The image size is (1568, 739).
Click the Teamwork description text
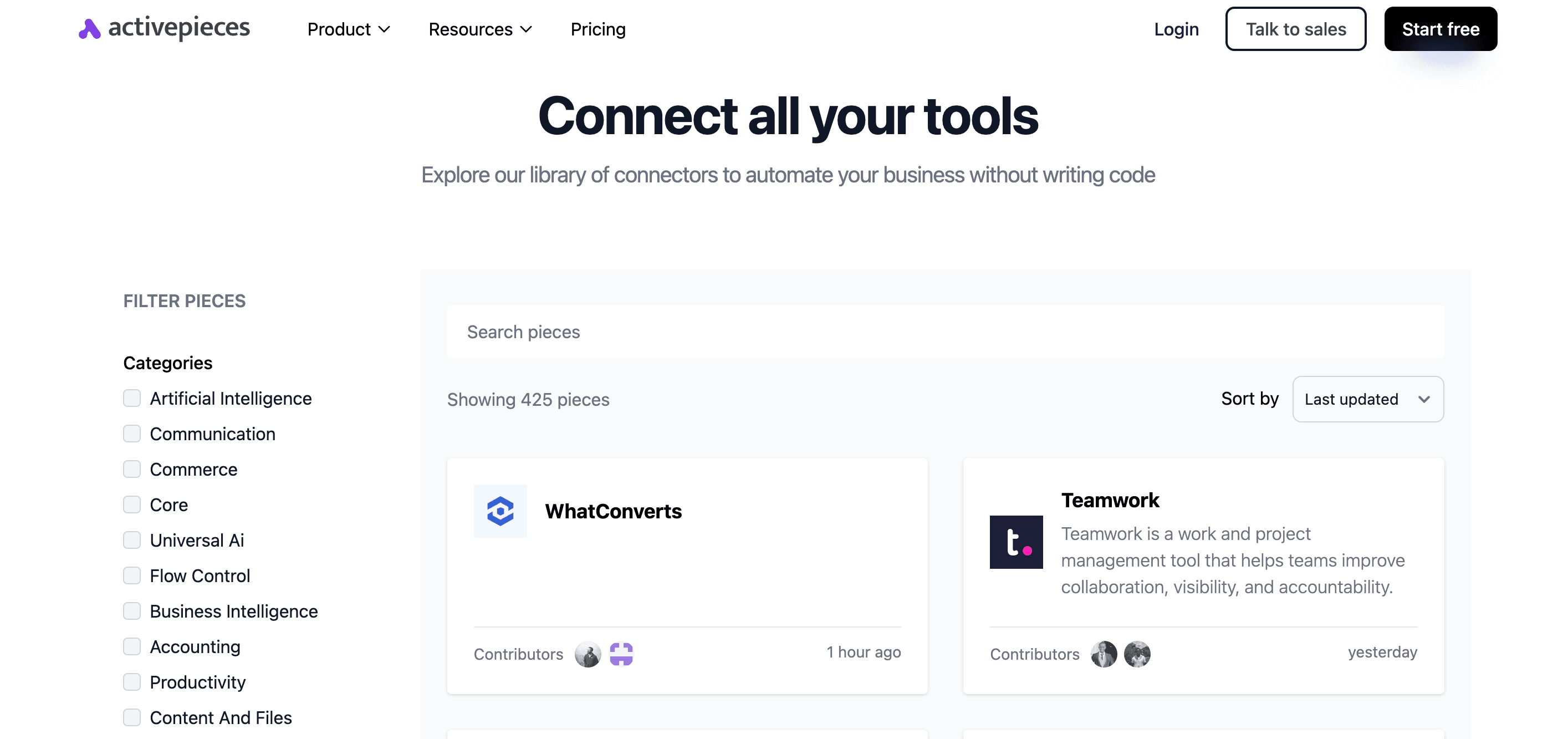tap(1233, 560)
